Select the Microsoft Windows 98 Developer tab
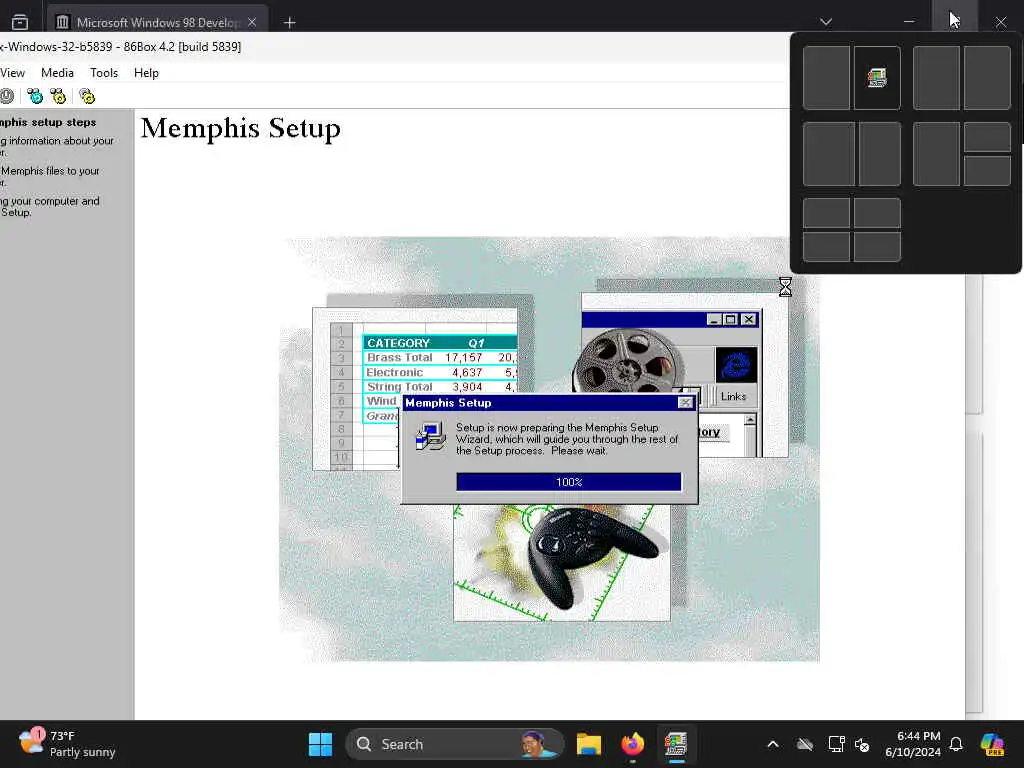Image resolution: width=1024 pixels, height=768 pixels. tap(157, 22)
